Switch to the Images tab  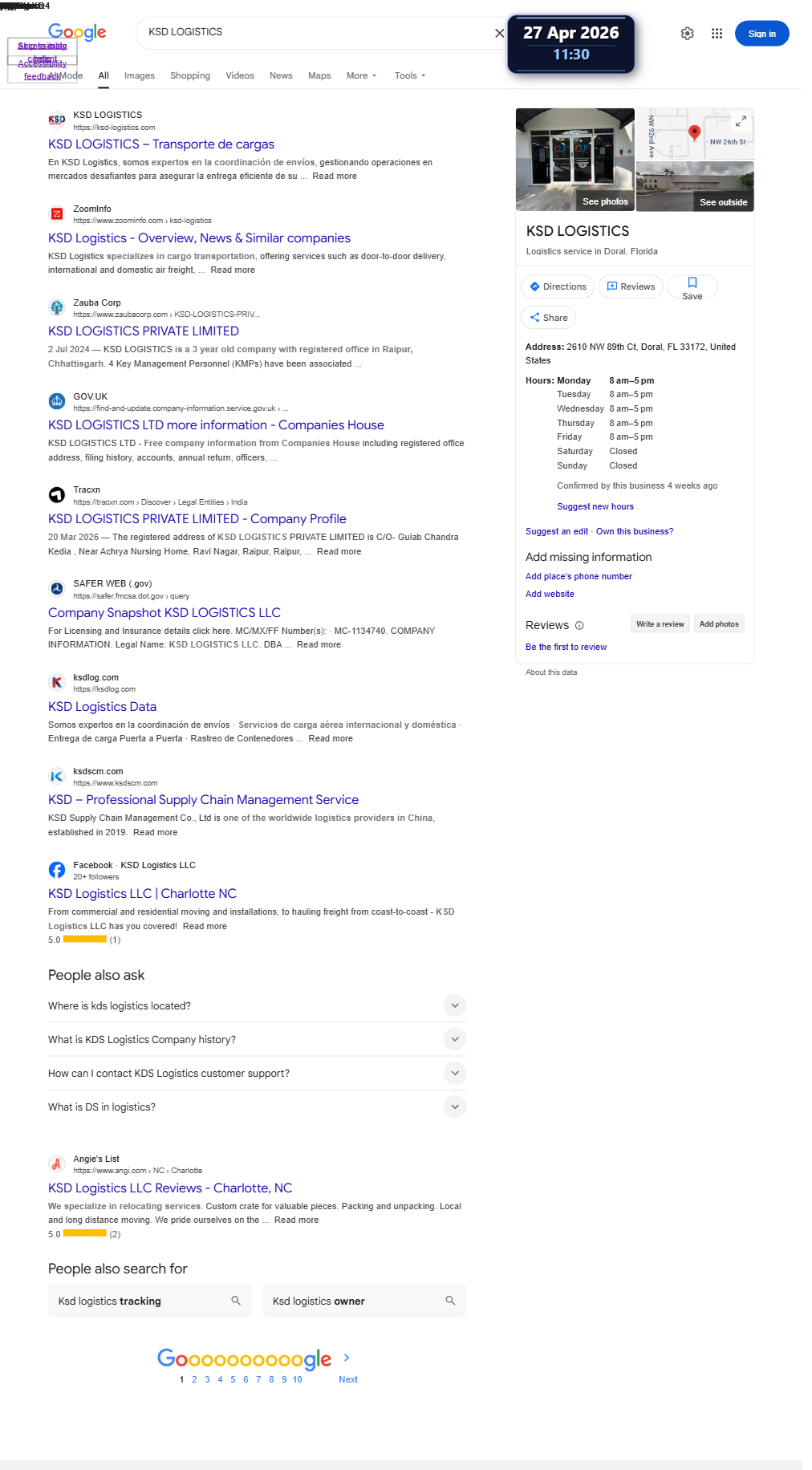coord(140,75)
